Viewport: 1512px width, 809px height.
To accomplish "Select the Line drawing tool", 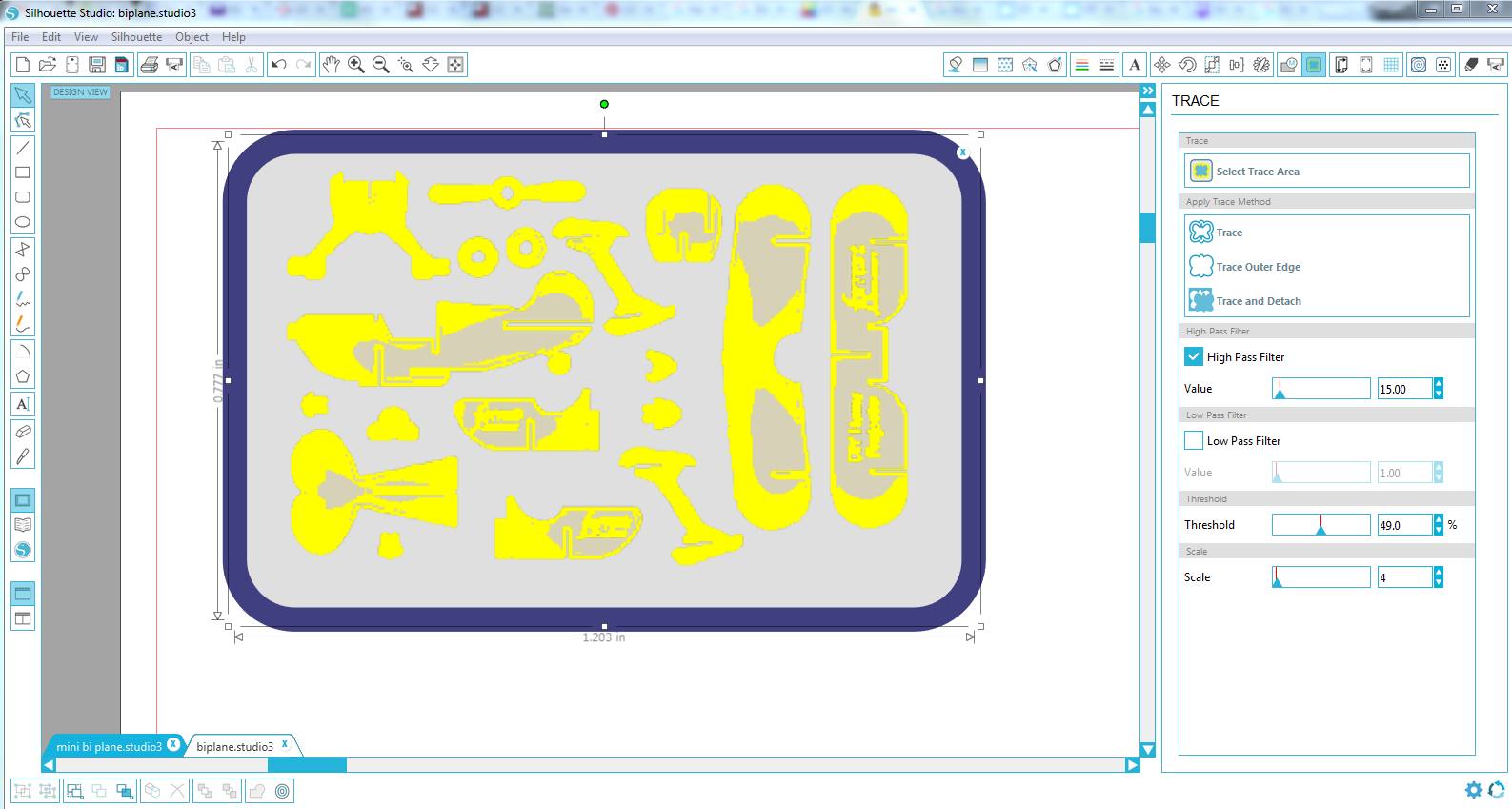I will pyautogui.click(x=23, y=148).
